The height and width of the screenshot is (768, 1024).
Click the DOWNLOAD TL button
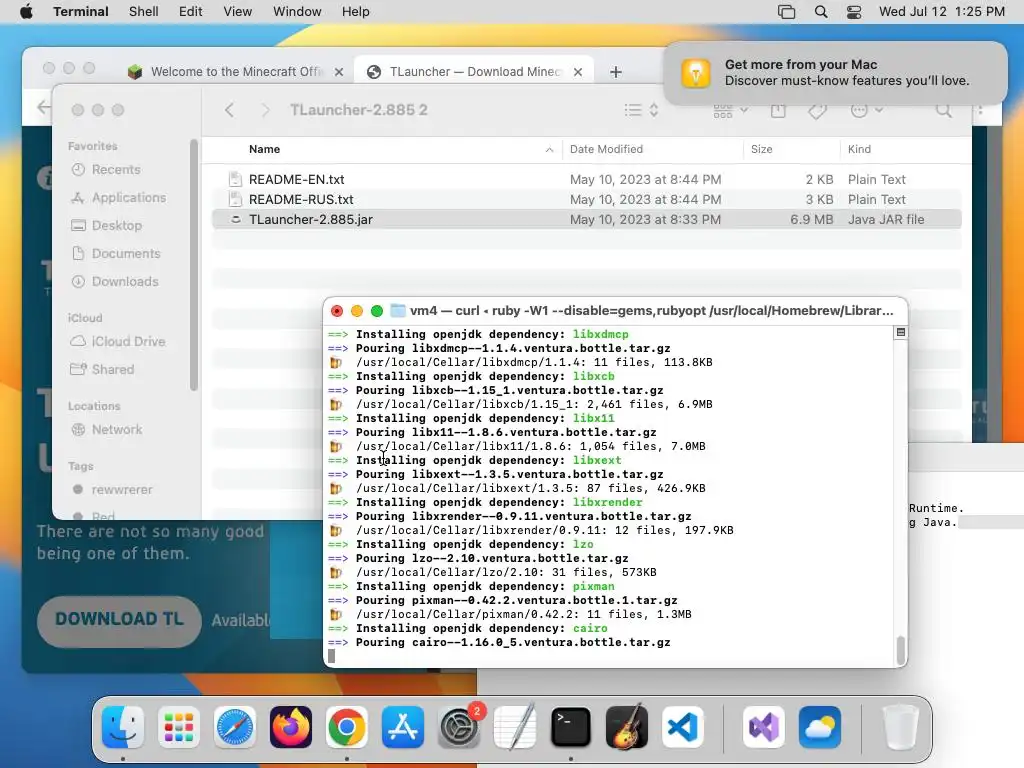(119, 620)
